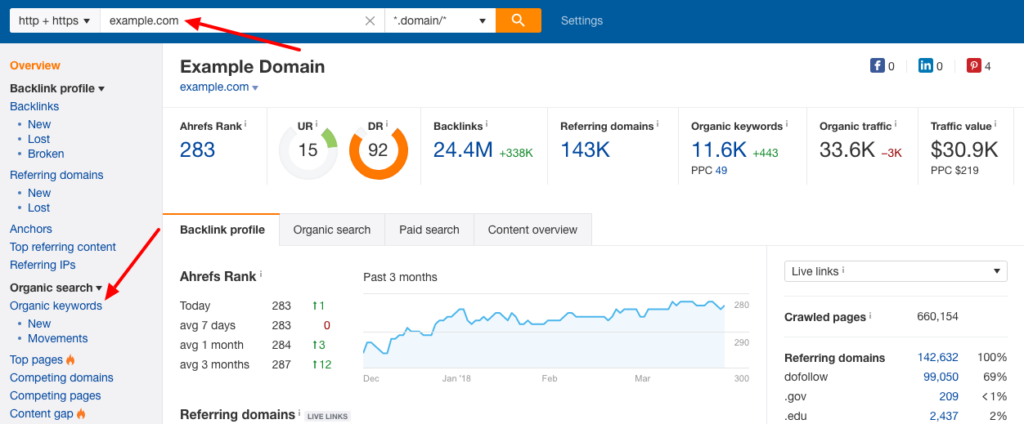
Task: Show info icon beside UR gauge
Action: (x=316, y=123)
